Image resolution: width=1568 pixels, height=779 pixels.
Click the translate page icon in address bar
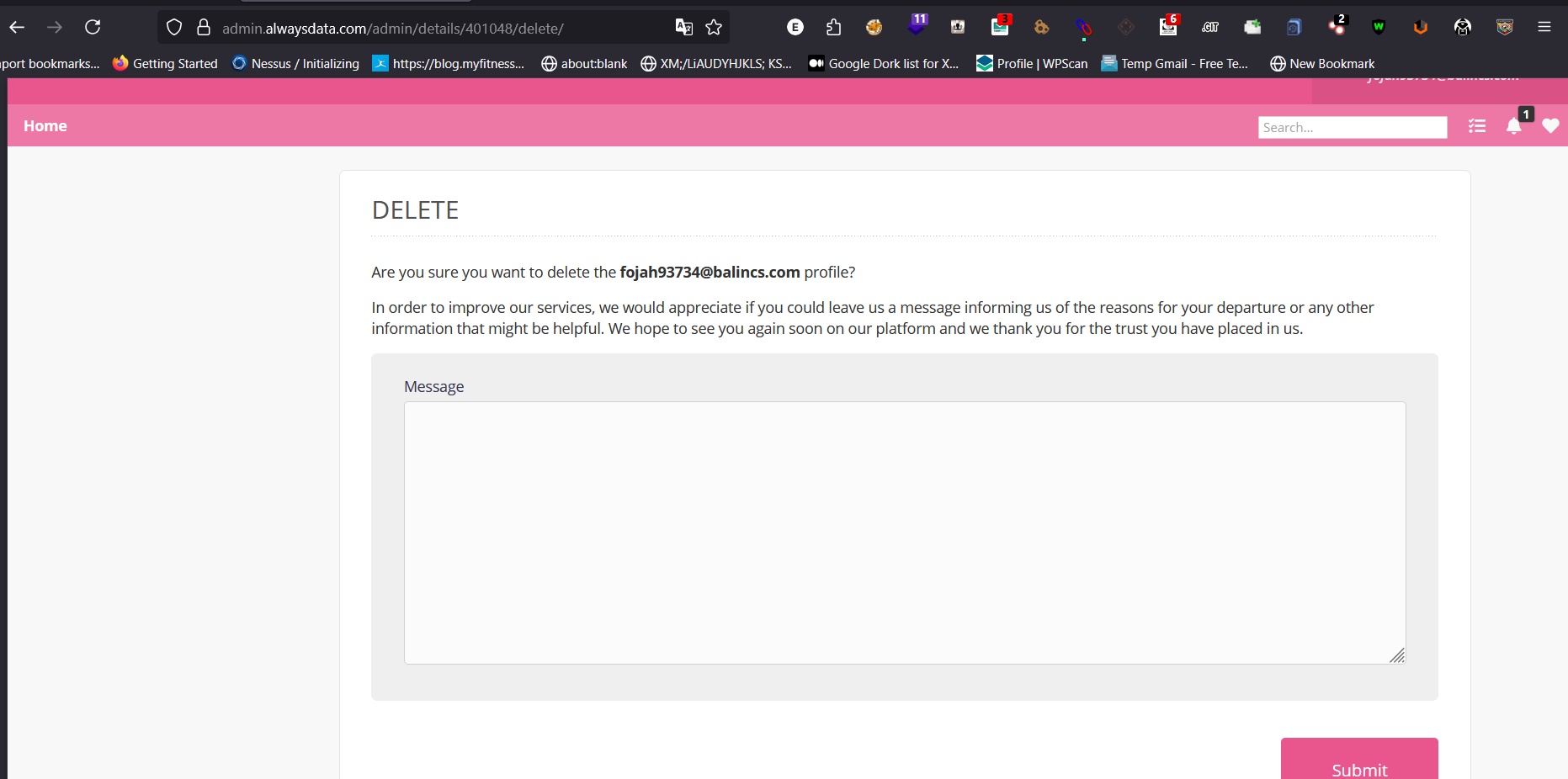click(x=683, y=28)
